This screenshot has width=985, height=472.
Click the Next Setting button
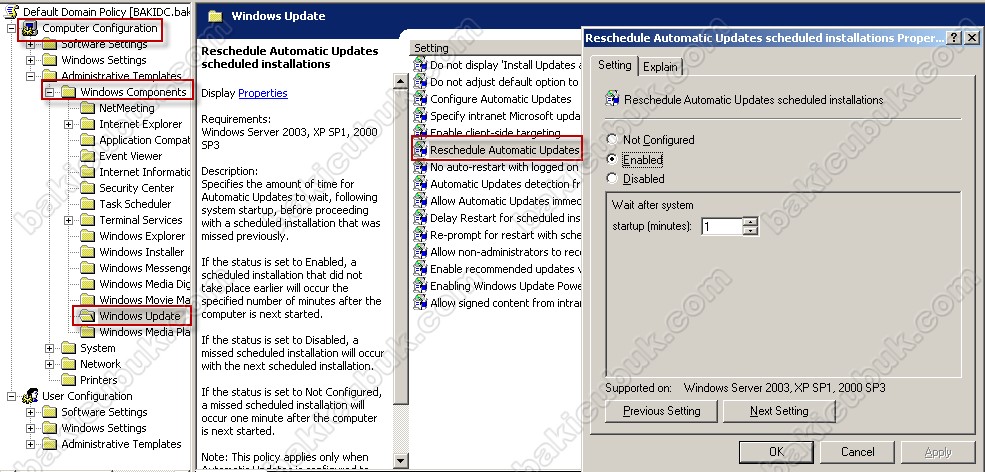[x=779, y=411]
